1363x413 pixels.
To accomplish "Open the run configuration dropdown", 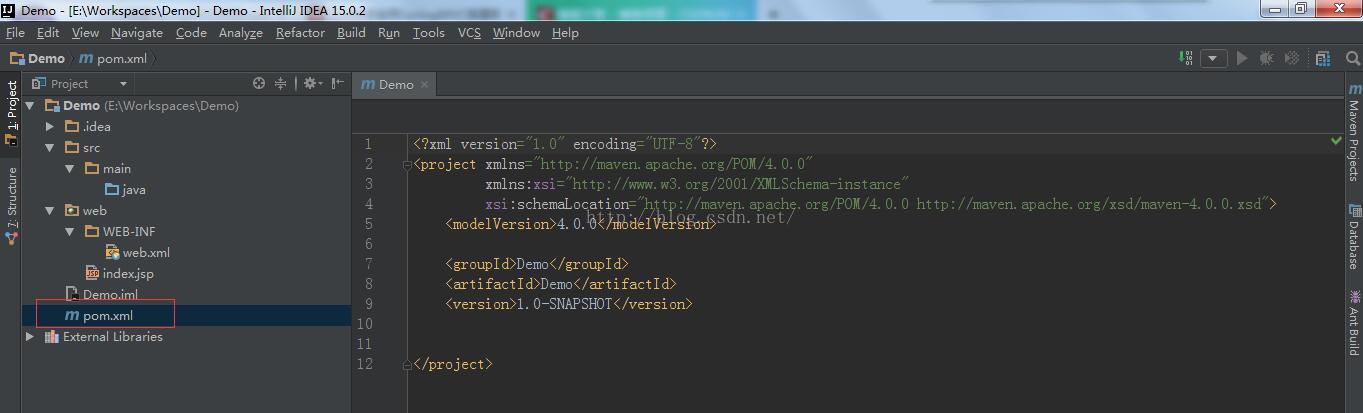I will tap(1213, 58).
